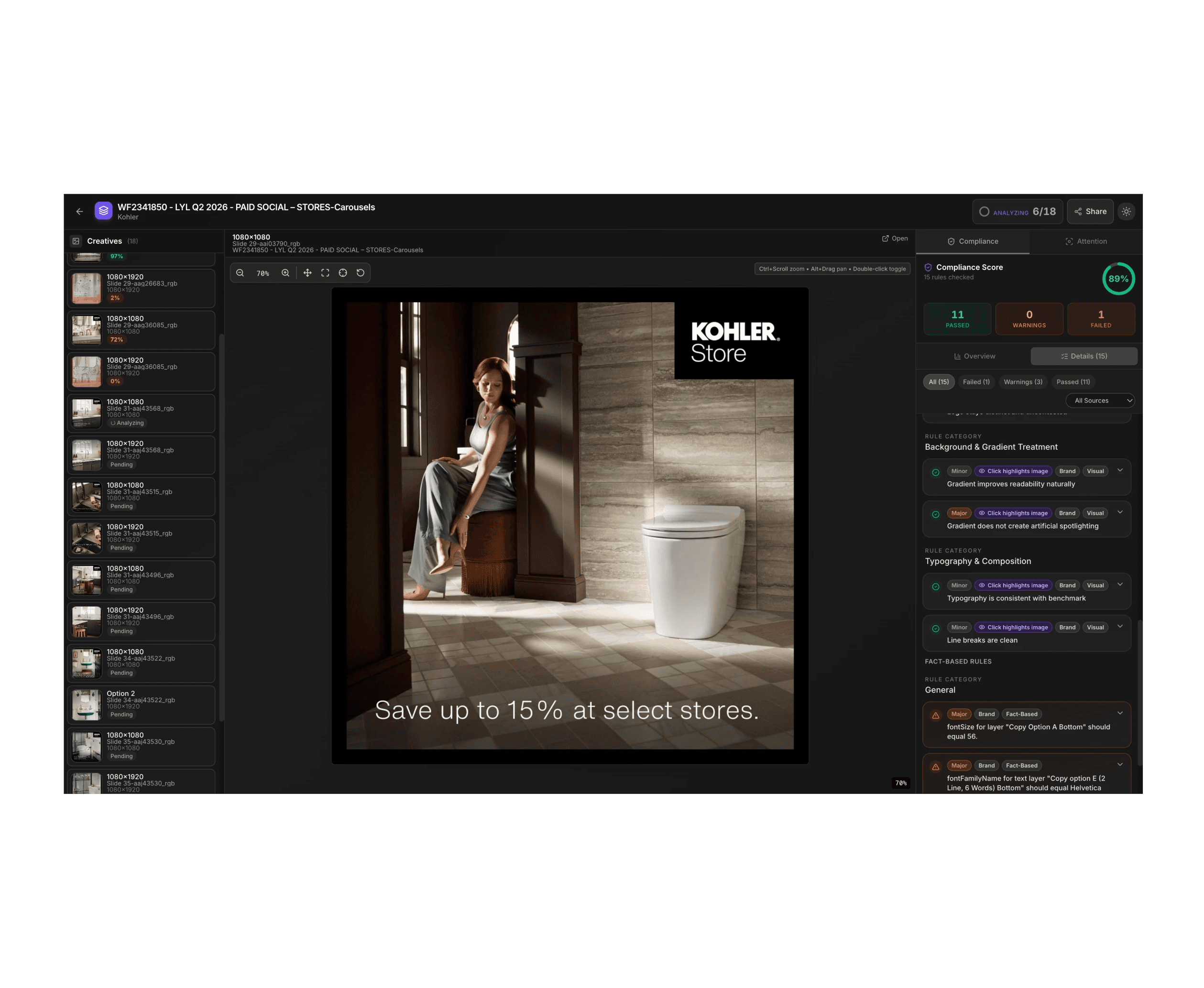This screenshot has height=988, width=1204.
Task: Click the '11 Passed' summary card
Action: (957, 319)
